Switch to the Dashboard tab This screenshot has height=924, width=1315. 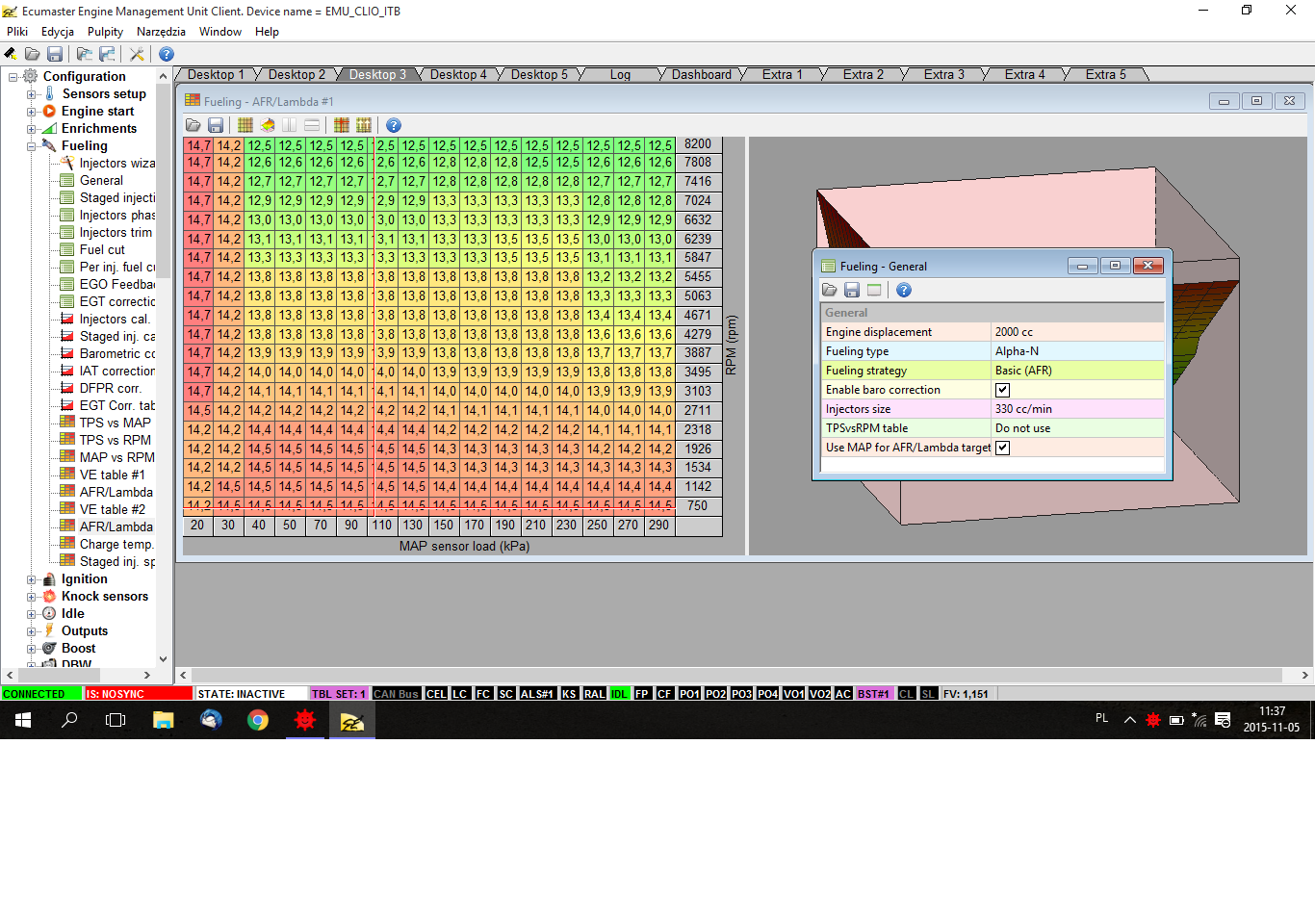pyautogui.click(x=701, y=75)
